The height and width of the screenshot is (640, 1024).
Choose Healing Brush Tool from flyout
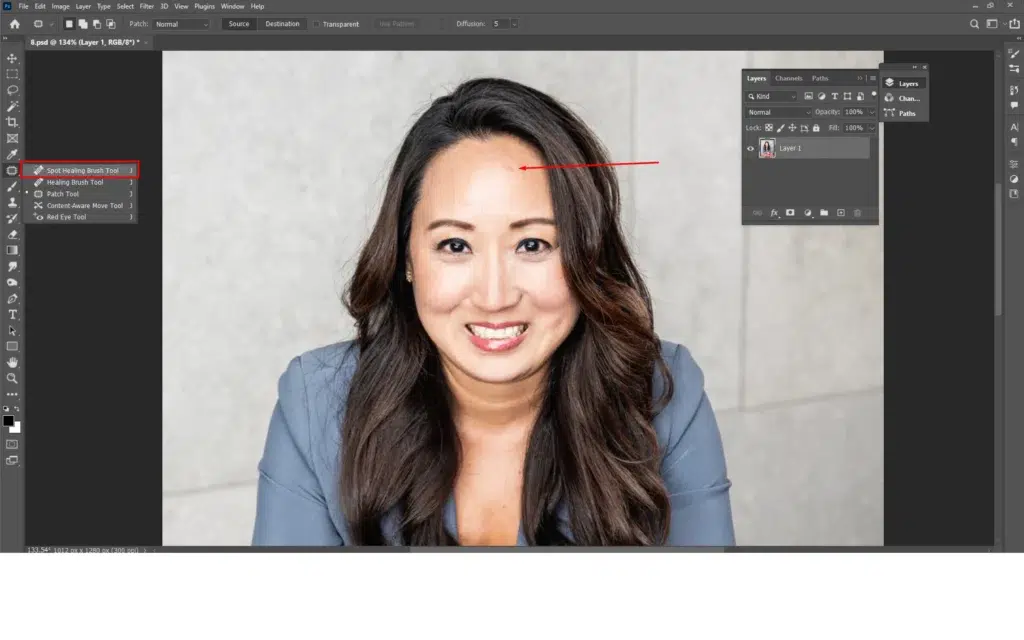[x=75, y=182]
